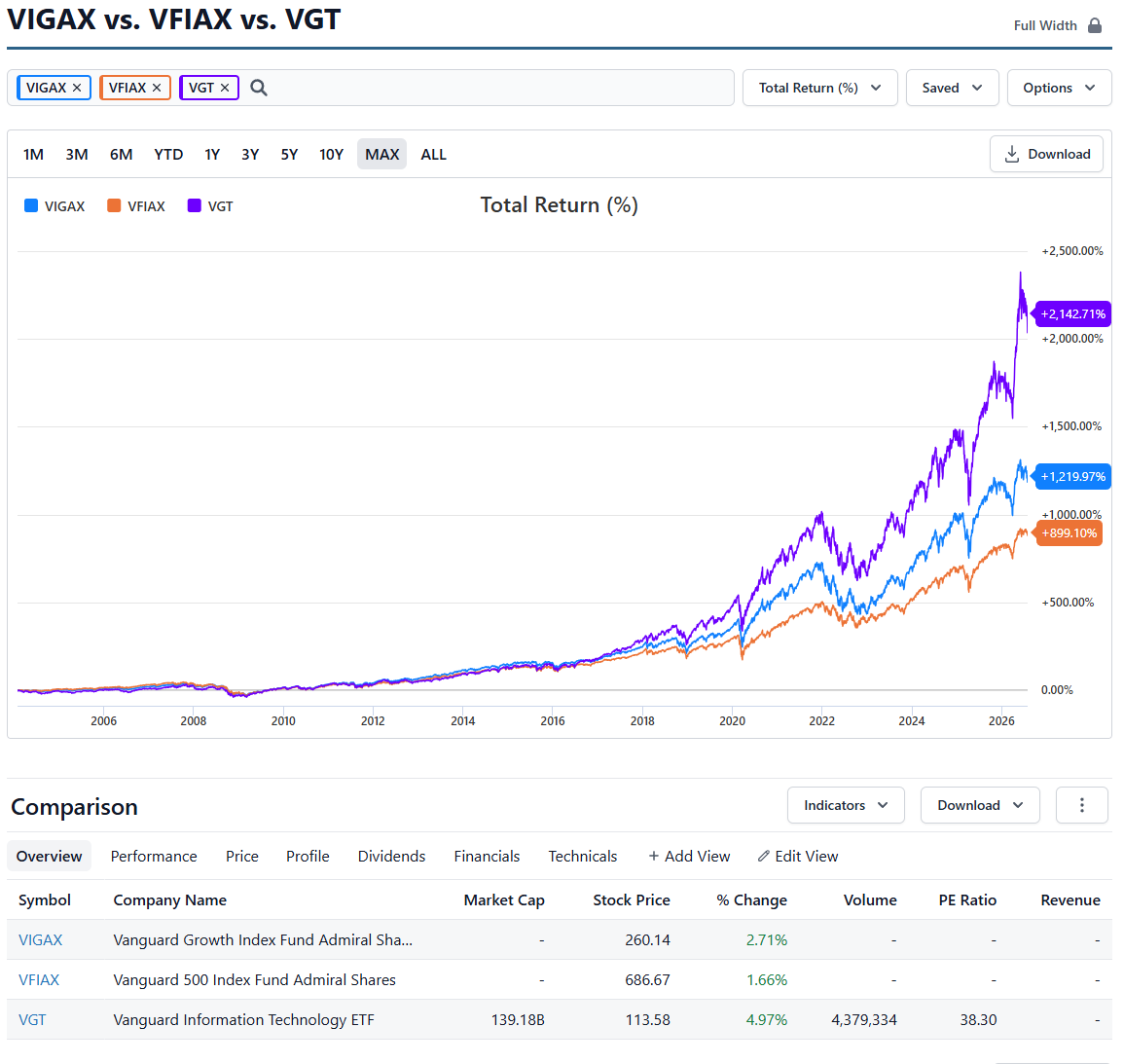The height and width of the screenshot is (1064, 1124).
Task: Toggle VGT series via purple legend swatch
Action: coord(195,205)
